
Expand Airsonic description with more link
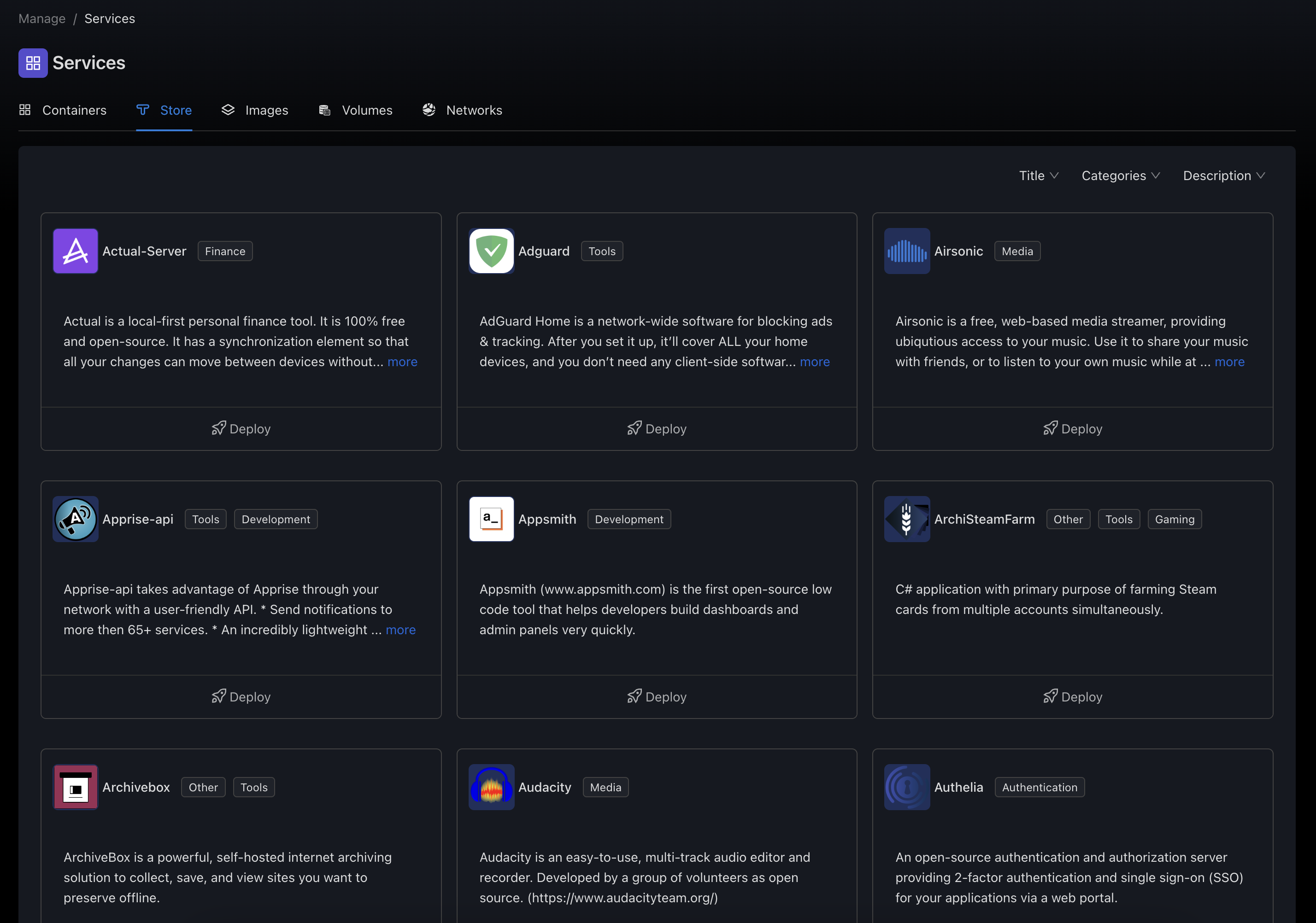(x=1229, y=362)
